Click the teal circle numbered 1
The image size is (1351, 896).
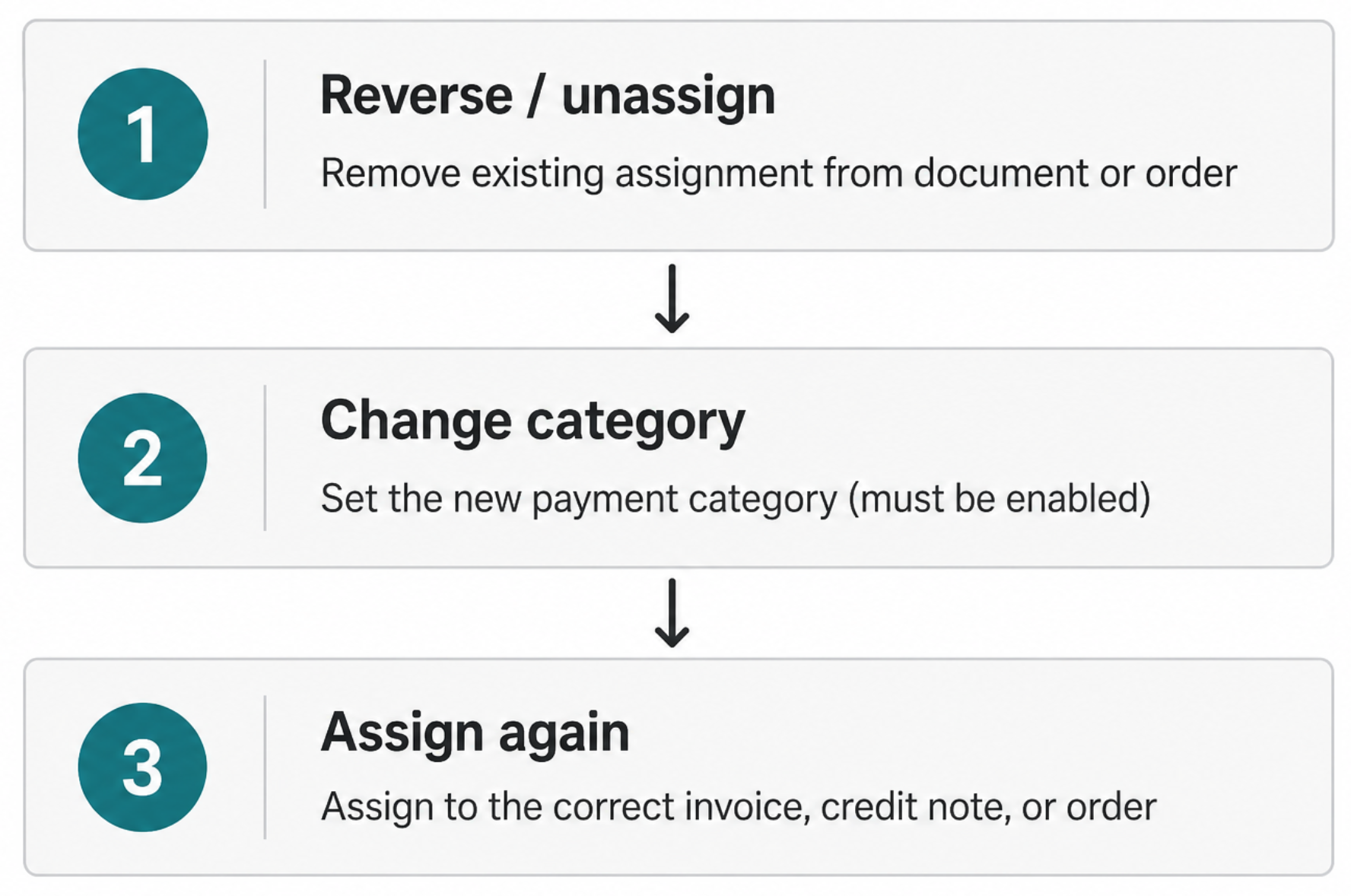click(x=143, y=134)
